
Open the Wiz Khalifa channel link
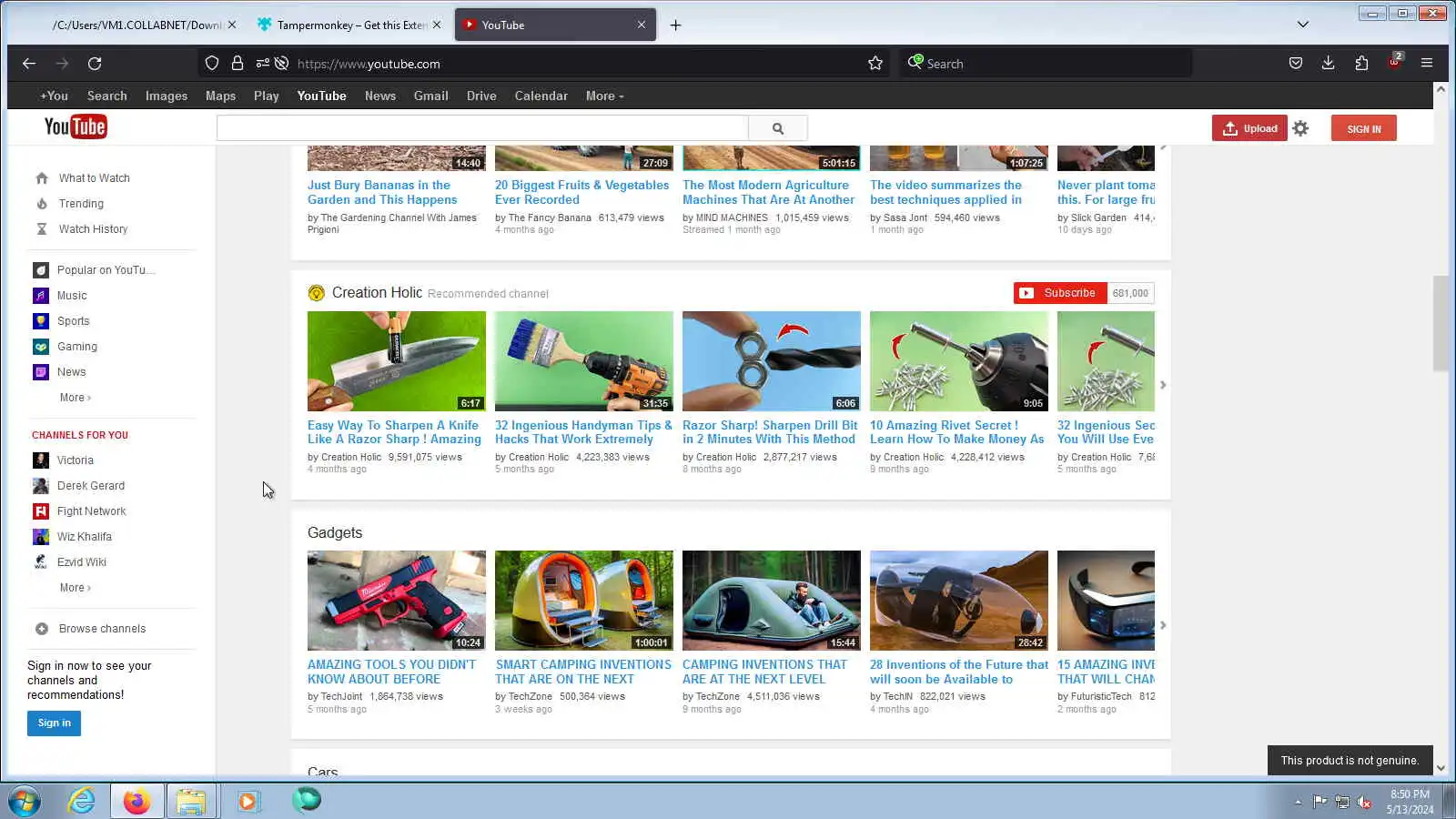click(85, 537)
